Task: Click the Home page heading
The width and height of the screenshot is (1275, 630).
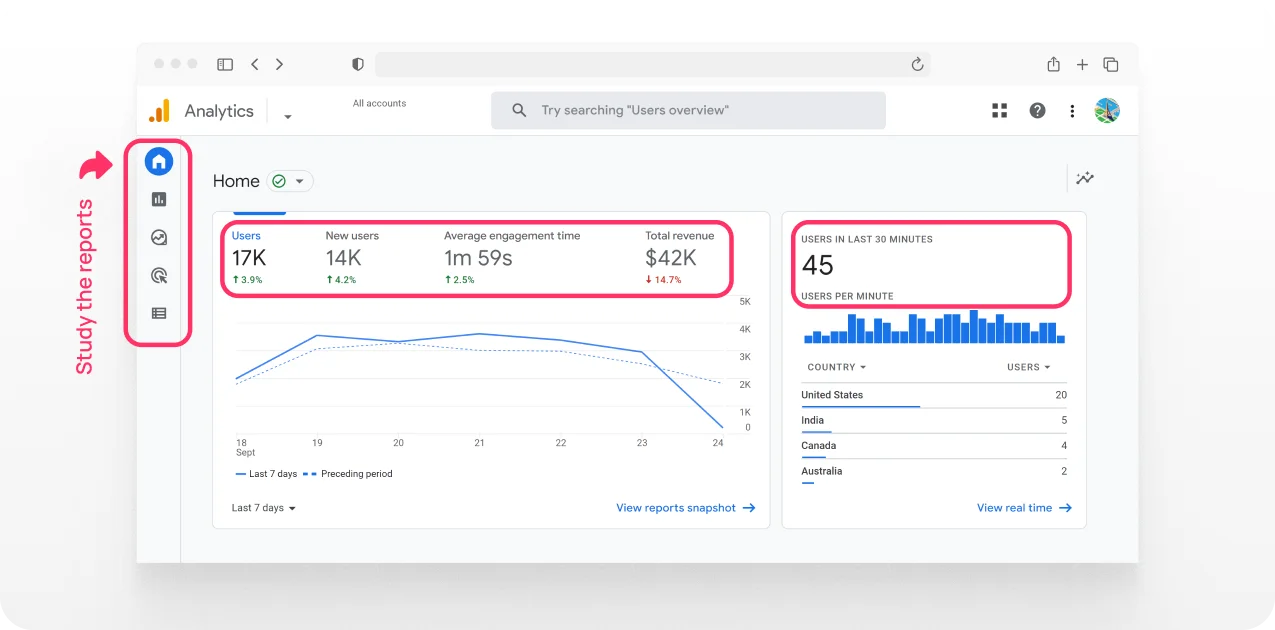Action: (x=236, y=181)
